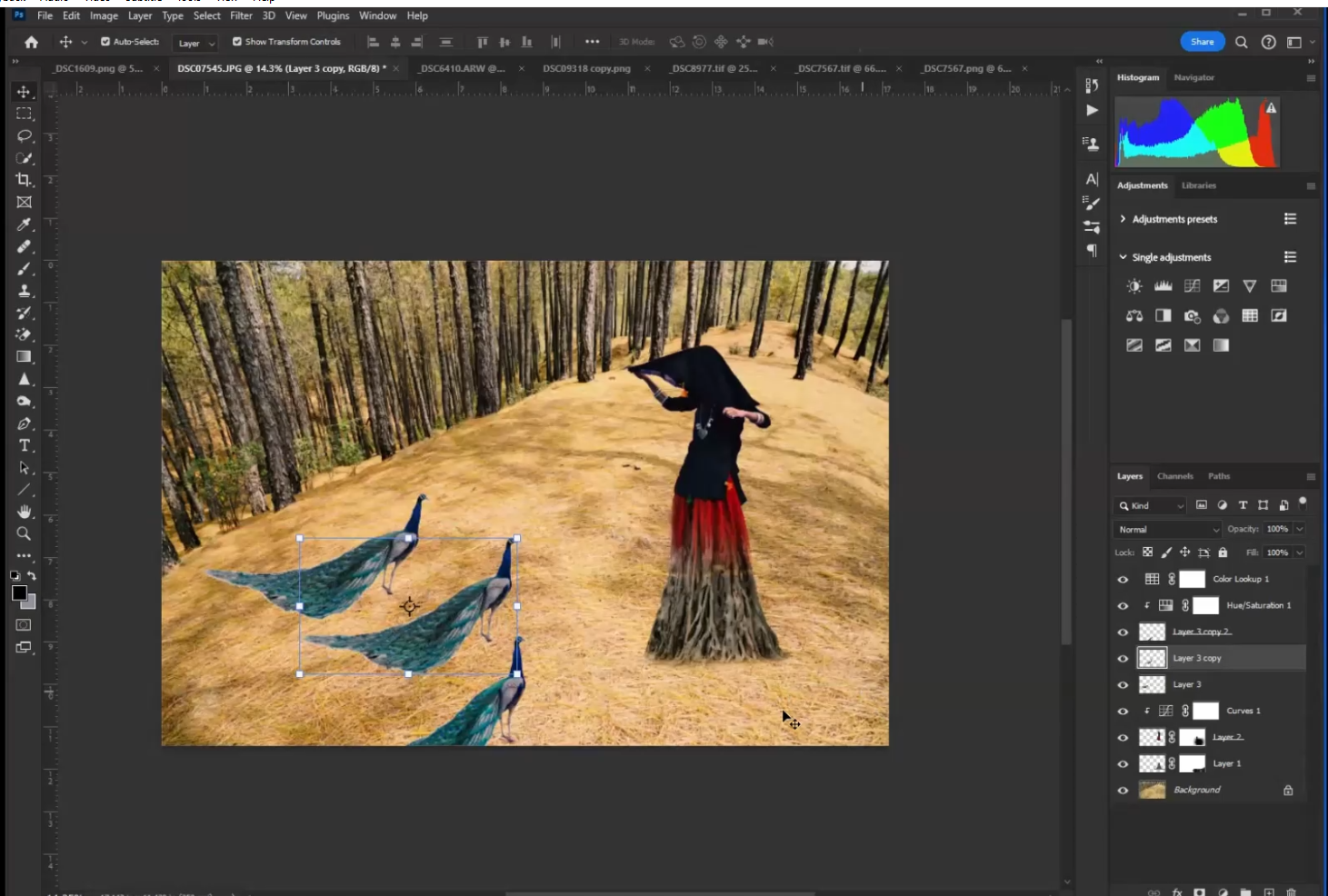
Task: Toggle the Auto-Select checkbox
Action: 105,42
